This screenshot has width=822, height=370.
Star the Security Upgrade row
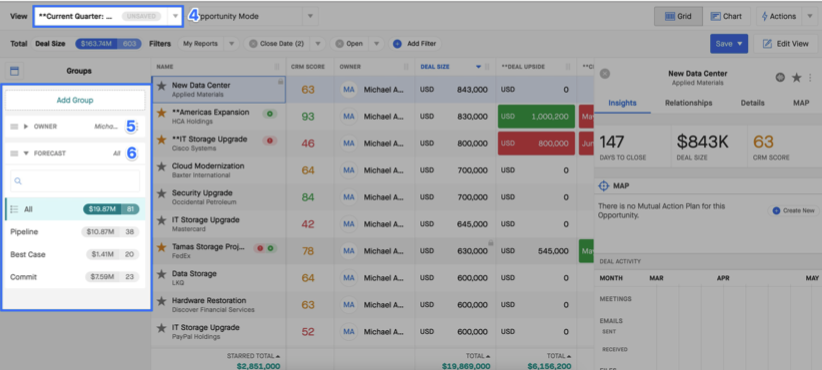(x=161, y=193)
